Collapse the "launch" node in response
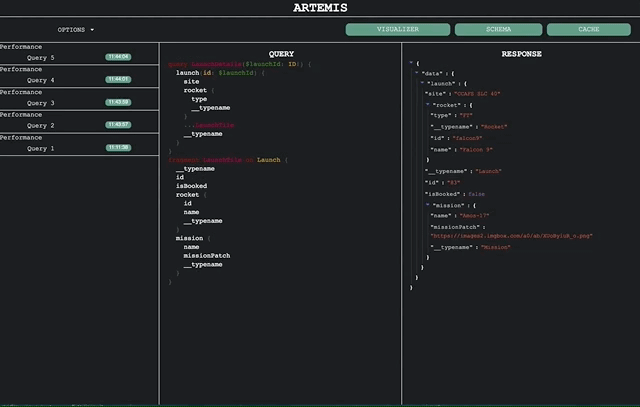This screenshot has width=640, height=407. coord(422,83)
